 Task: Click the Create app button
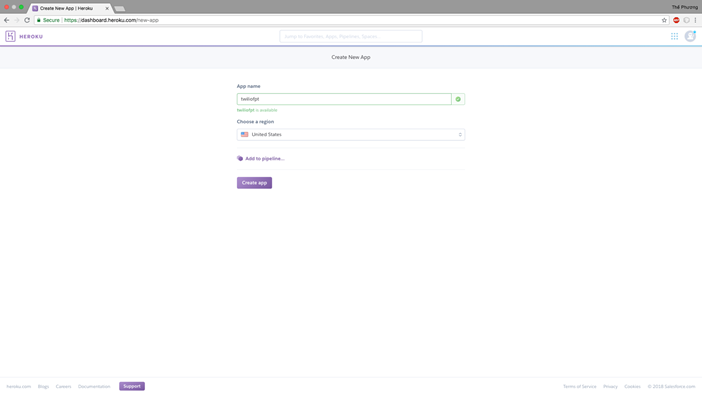click(254, 183)
